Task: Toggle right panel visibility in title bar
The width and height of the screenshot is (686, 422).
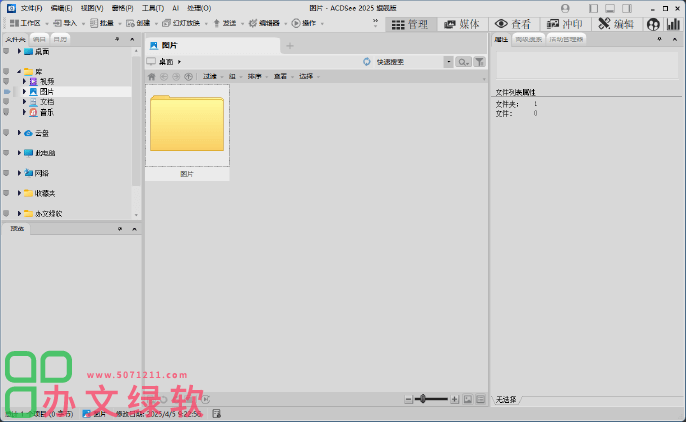Action: click(x=627, y=8)
